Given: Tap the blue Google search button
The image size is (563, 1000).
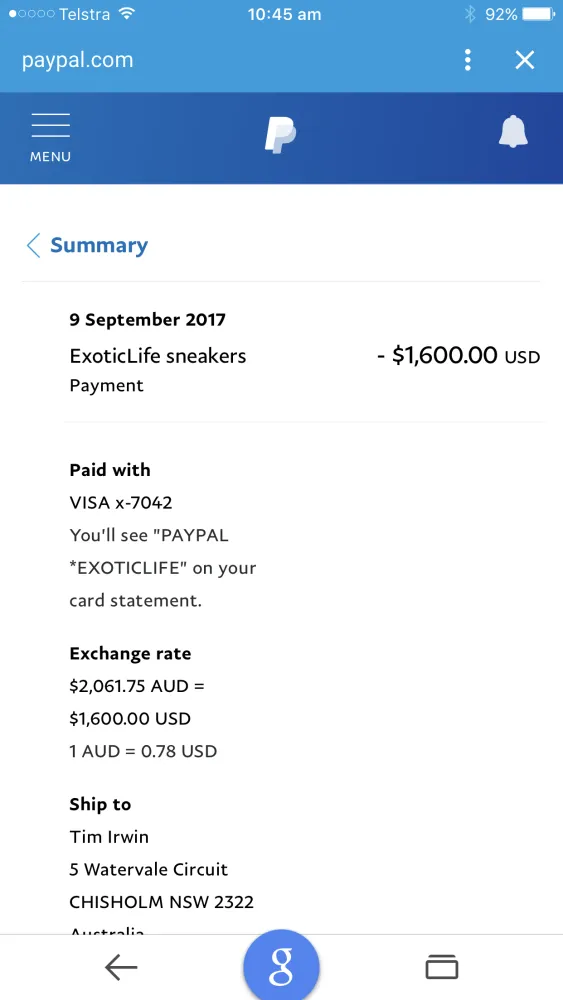Looking at the screenshot, I should click(x=281, y=966).
